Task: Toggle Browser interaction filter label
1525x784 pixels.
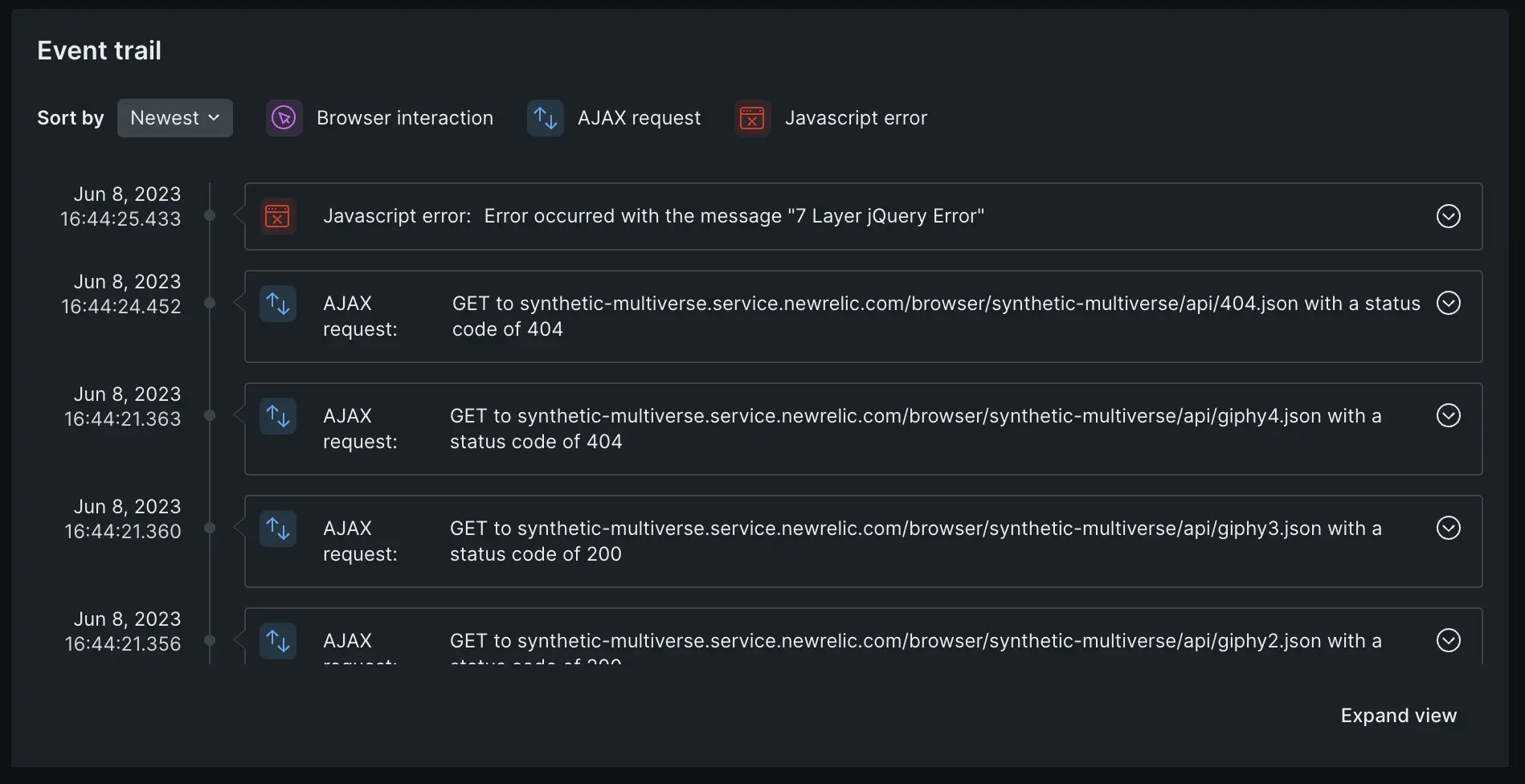Action: [404, 118]
